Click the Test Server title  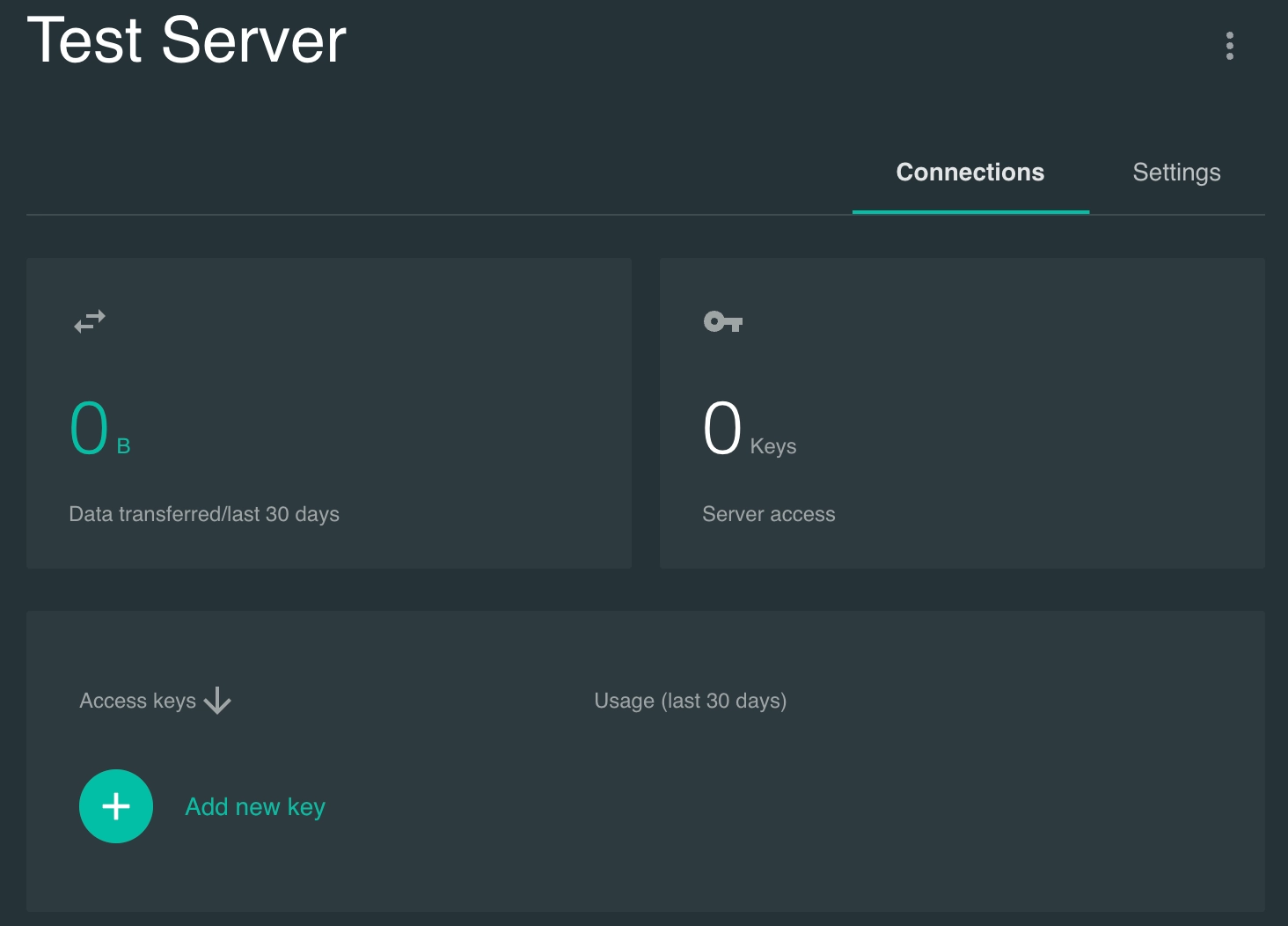coord(187,40)
